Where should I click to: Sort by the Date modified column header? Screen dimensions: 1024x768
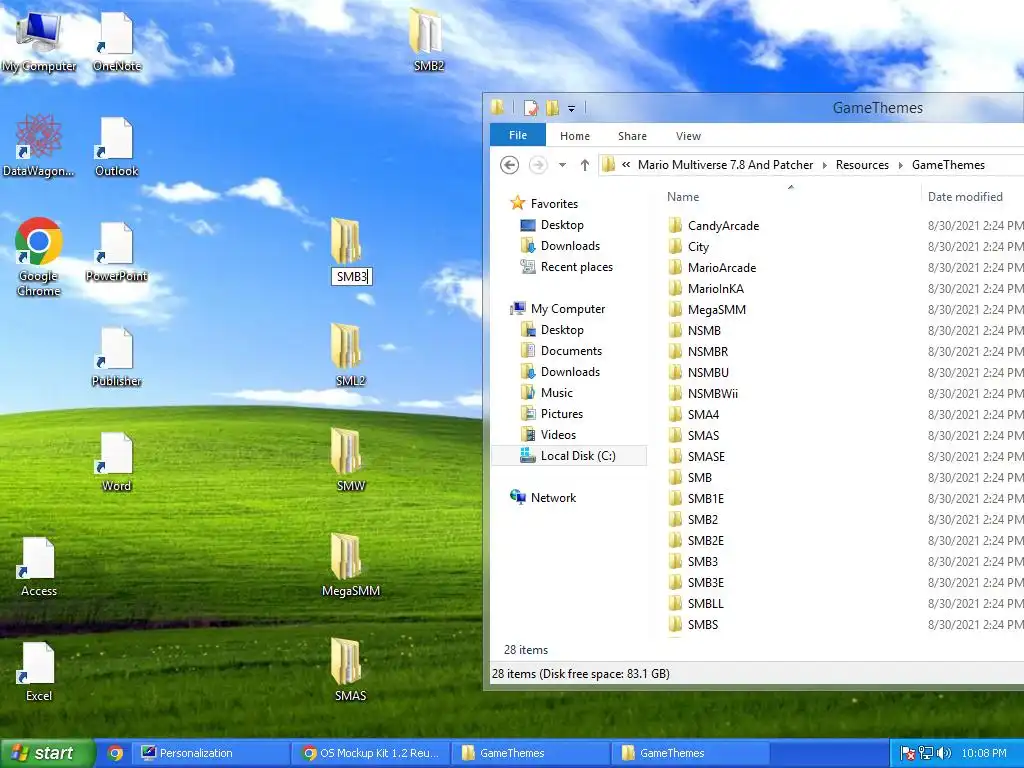click(965, 197)
